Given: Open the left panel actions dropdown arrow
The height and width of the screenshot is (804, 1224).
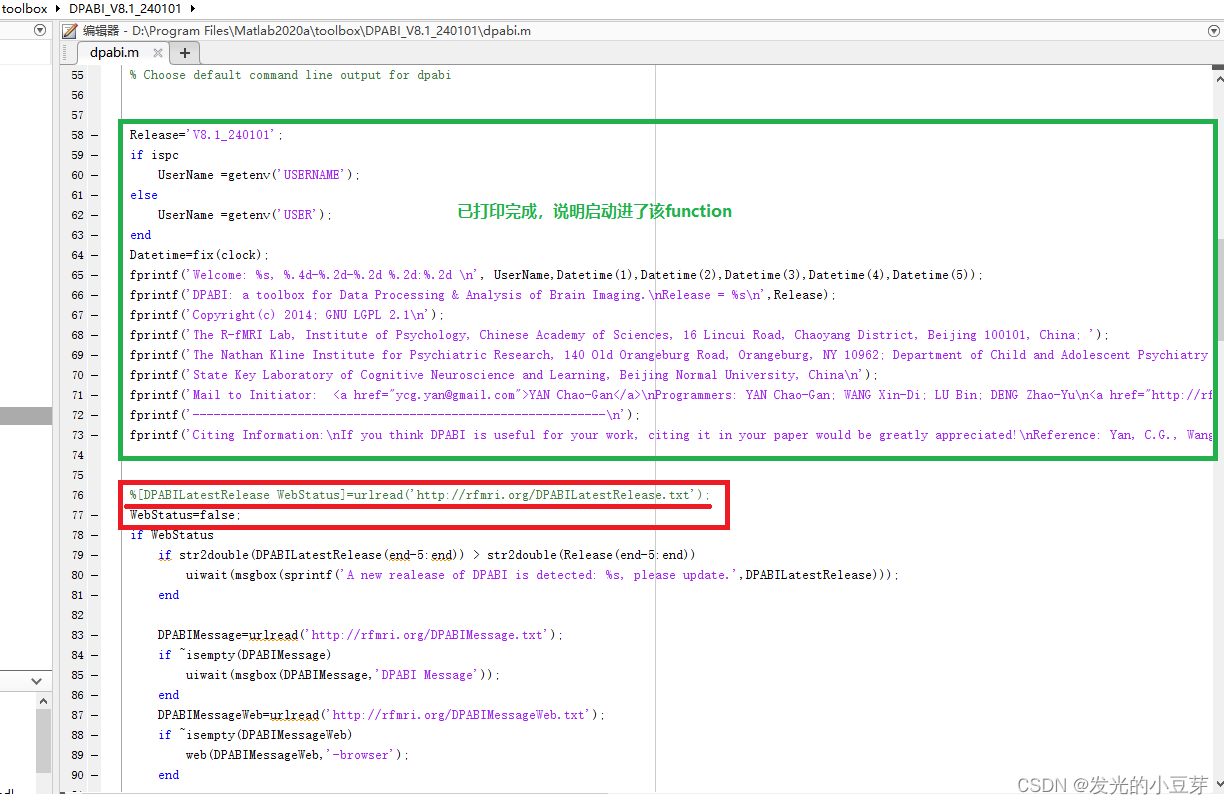Looking at the screenshot, I should (x=39, y=30).
